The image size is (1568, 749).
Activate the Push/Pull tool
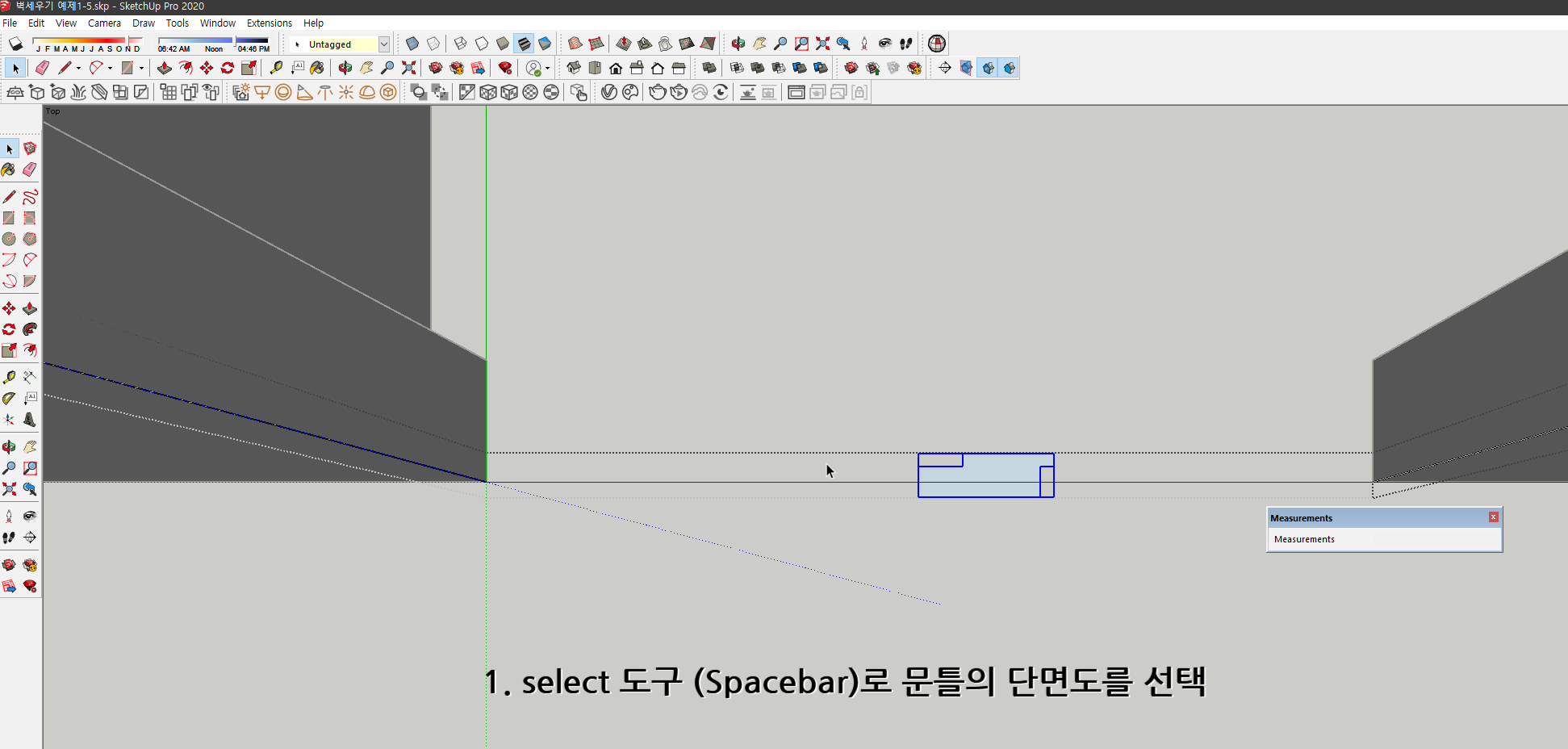pyautogui.click(x=165, y=68)
